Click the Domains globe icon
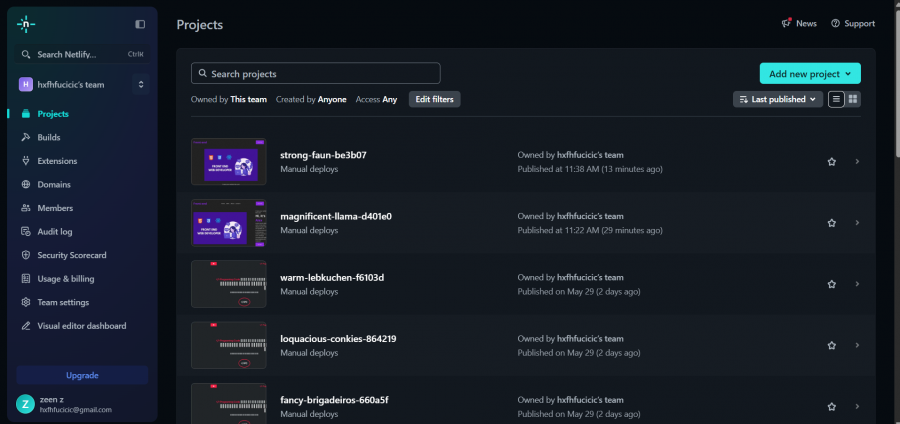The height and width of the screenshot is (424, 900). pos(25,184)
